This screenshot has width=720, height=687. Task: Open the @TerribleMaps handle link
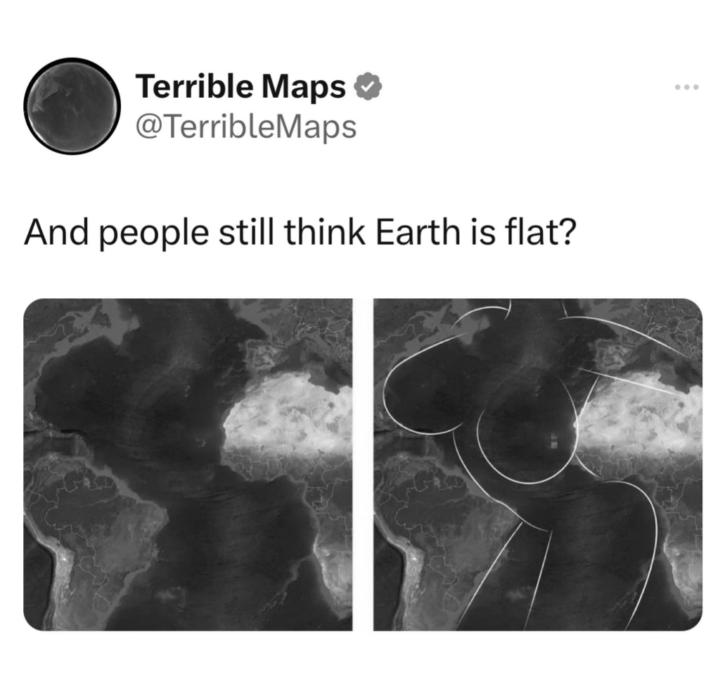(246, 128)
